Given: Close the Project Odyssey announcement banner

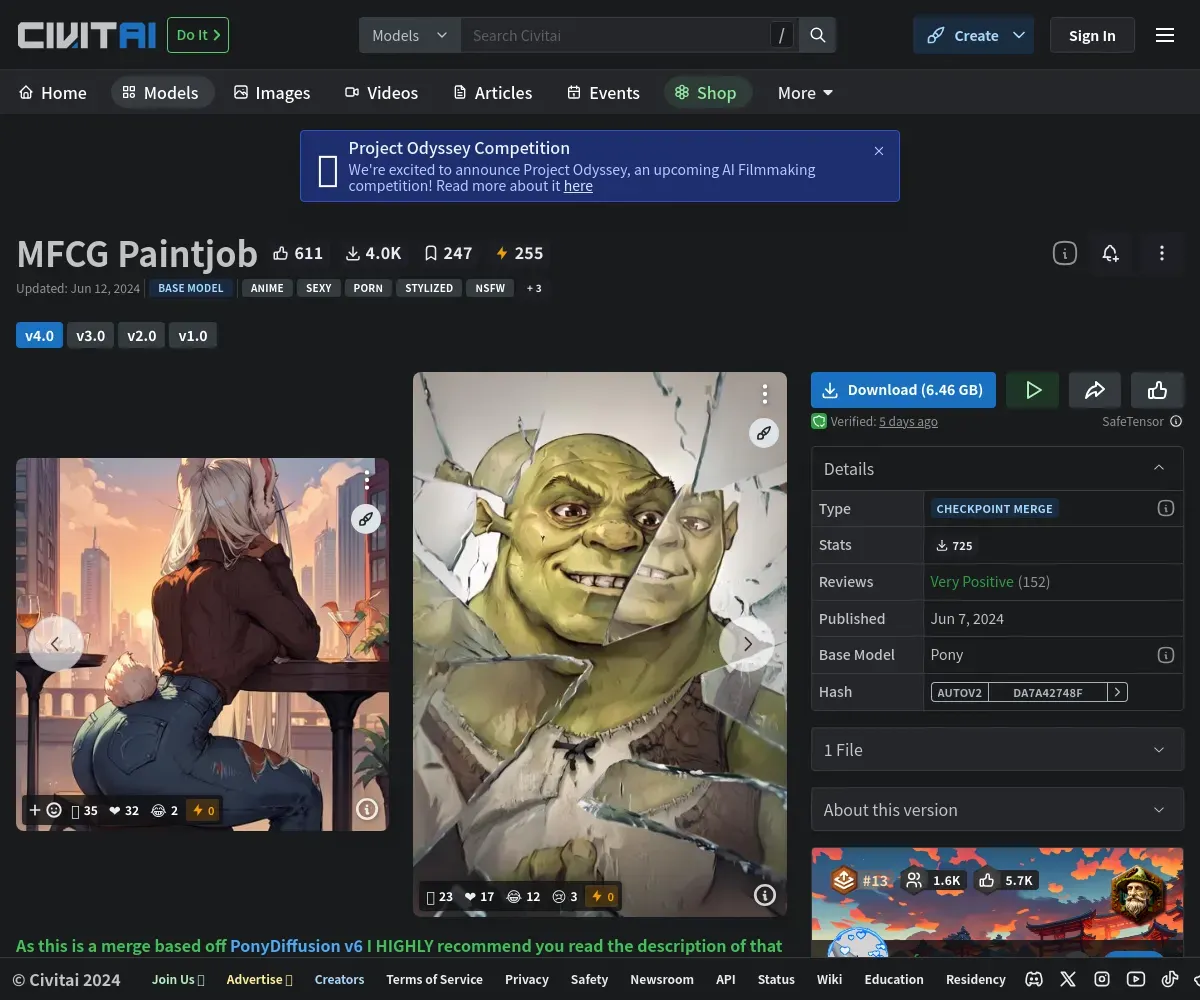Looking at the screenshot, I should click(879, 151).
